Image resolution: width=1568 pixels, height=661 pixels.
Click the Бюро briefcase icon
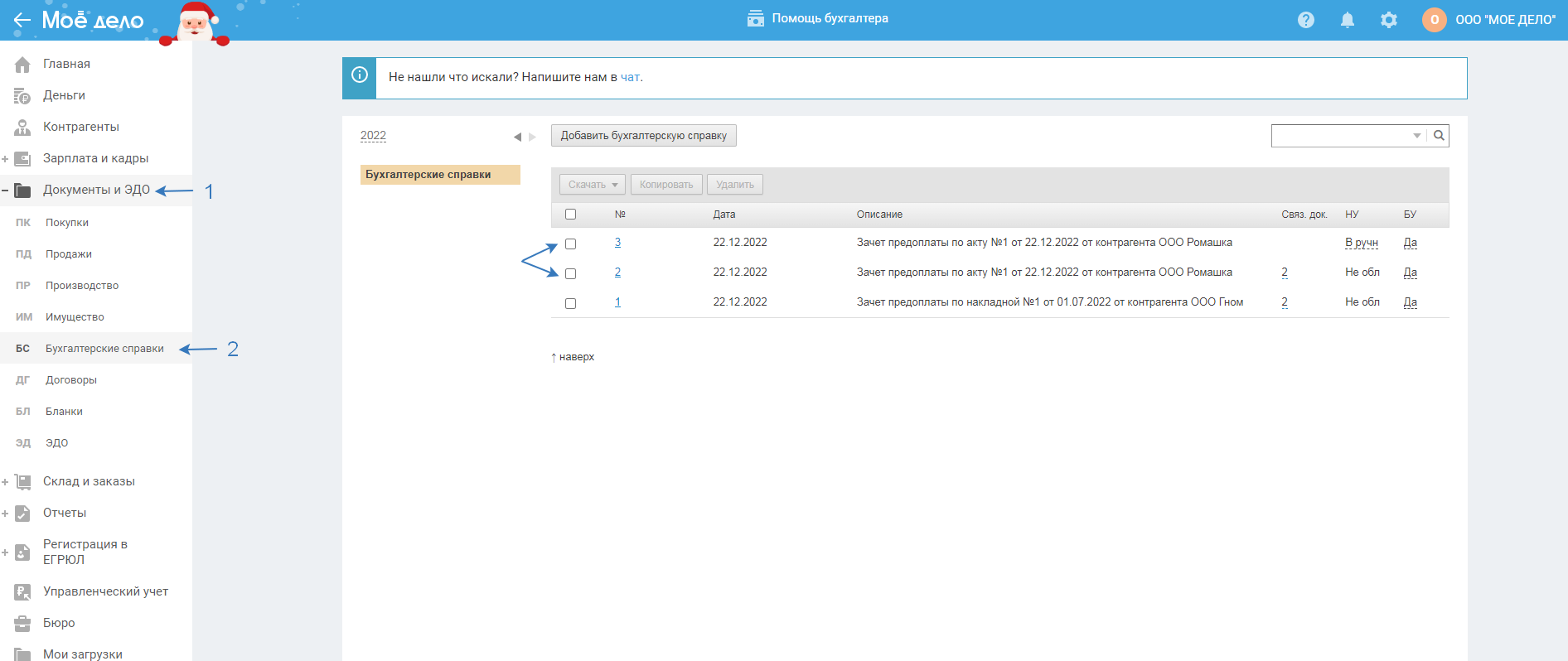tap(22, 624)
